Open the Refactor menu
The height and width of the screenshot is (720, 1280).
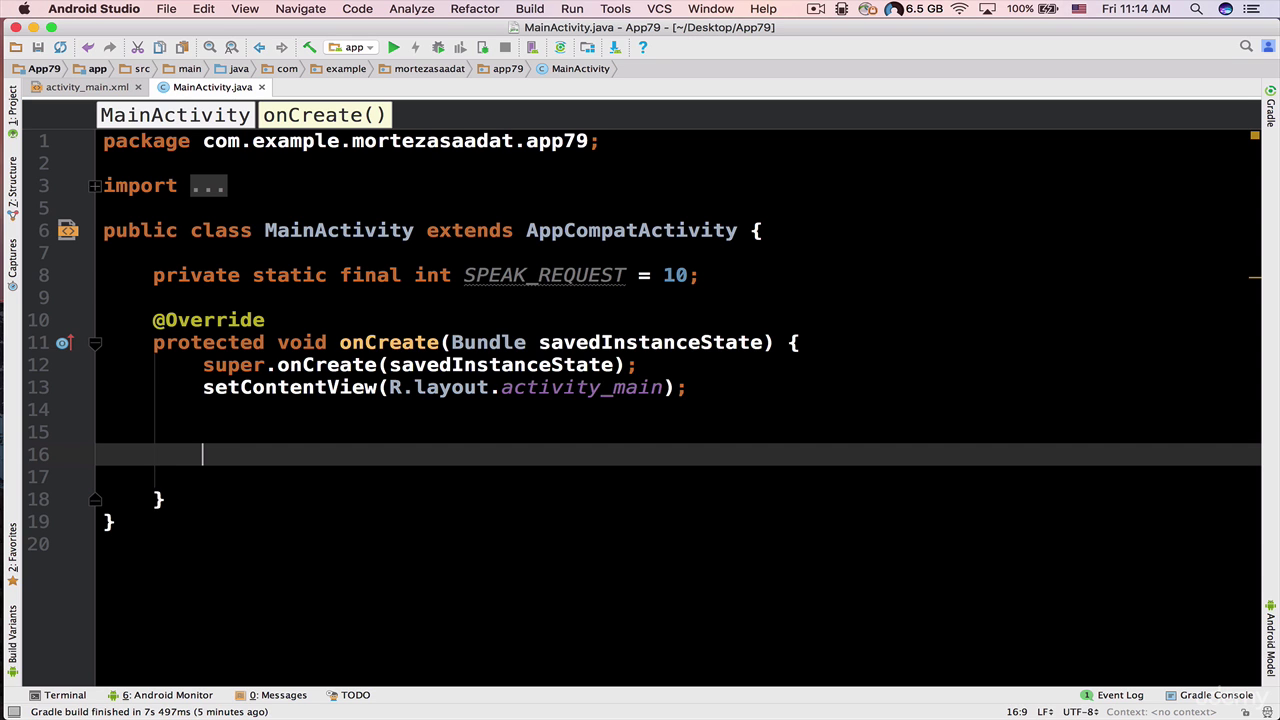click(x=474, y=9)
